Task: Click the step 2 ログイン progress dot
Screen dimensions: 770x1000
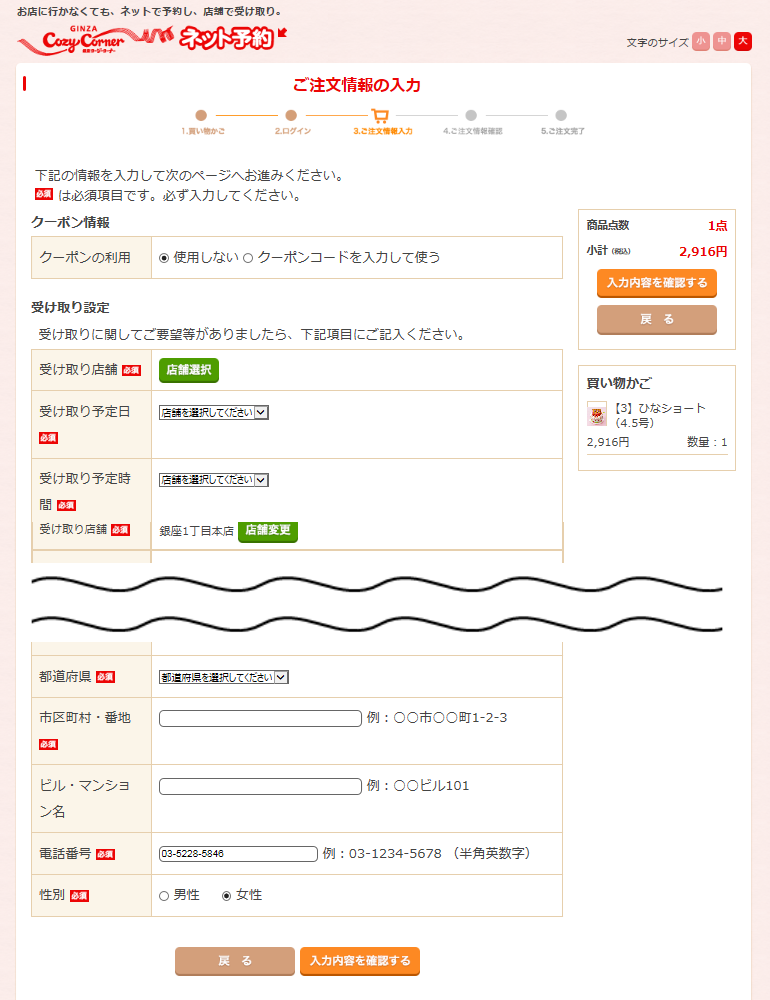Action: 291,116
